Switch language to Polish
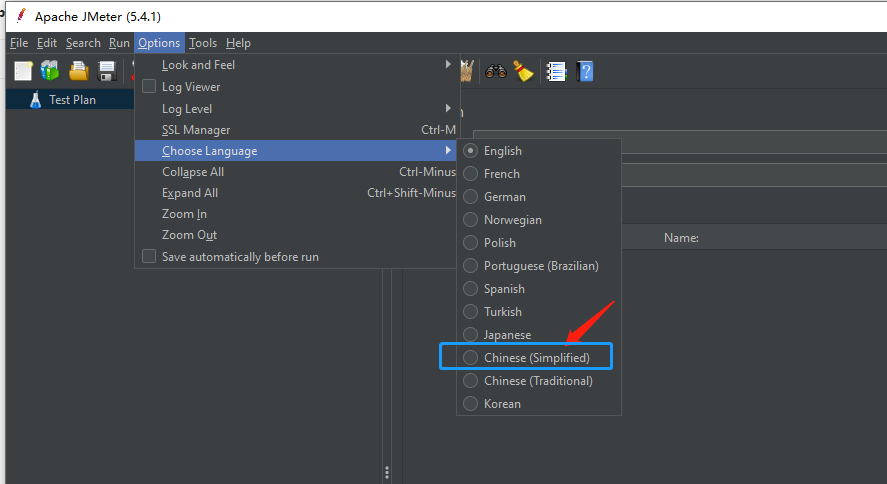The height and width of the screenshot is (484, 887). pos(470,243)
